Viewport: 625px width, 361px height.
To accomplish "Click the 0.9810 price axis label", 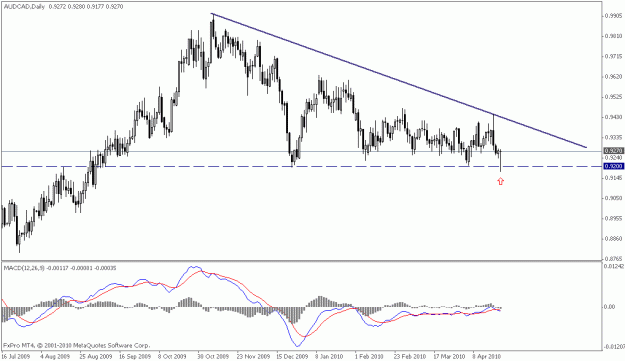I will click(613, 36).
